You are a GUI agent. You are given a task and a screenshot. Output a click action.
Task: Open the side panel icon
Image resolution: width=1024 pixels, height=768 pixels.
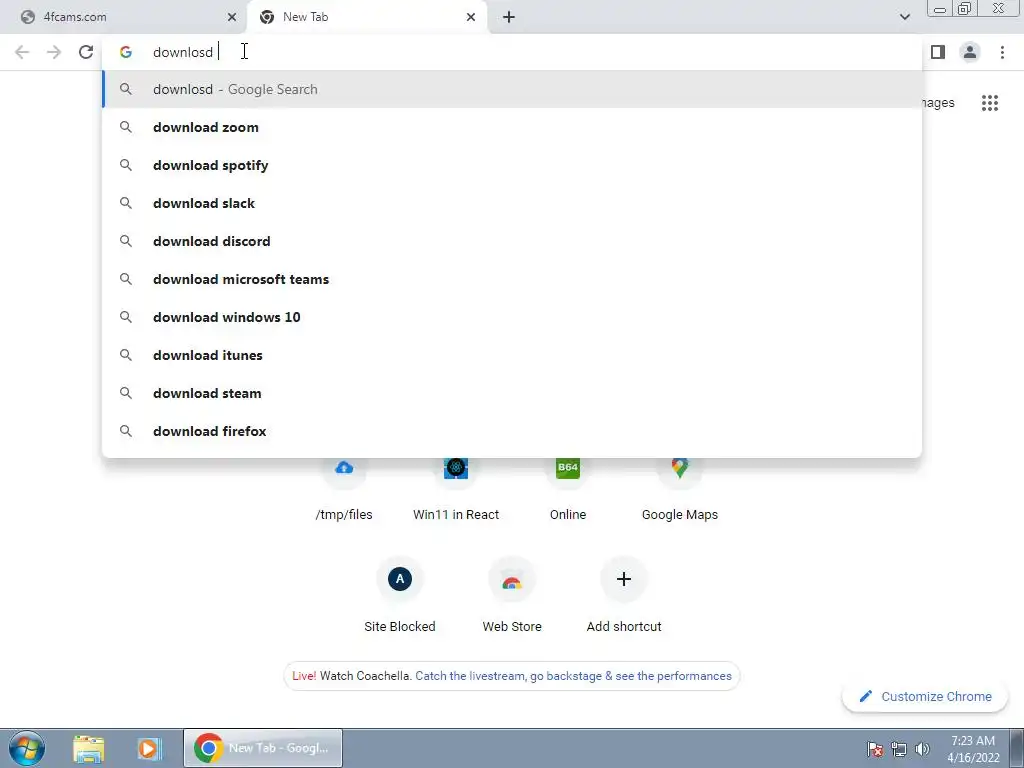938,52
